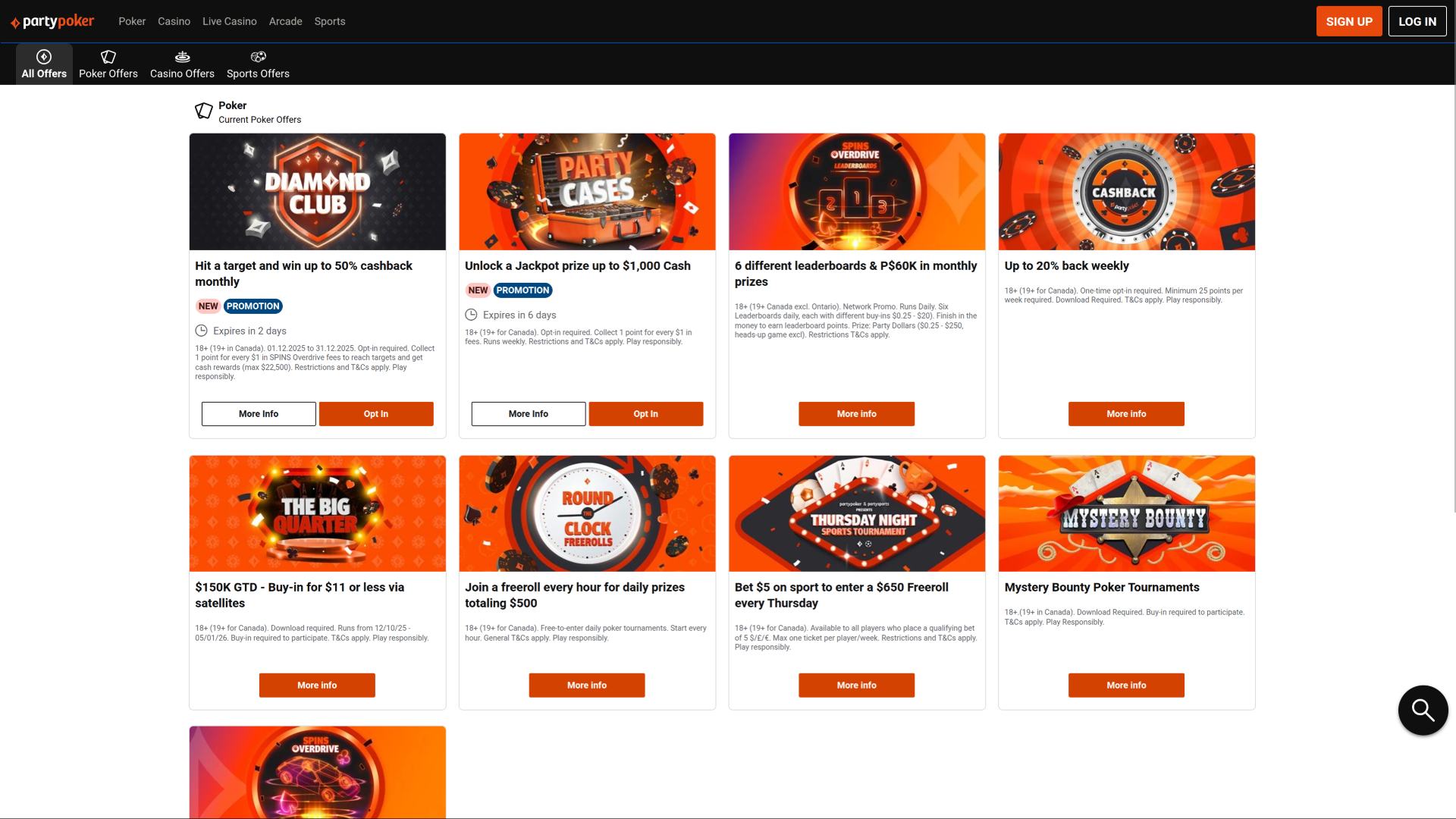Screen dimensions: 1456x819
Task: Open the Live Casino section
Action: coord(229,20)
